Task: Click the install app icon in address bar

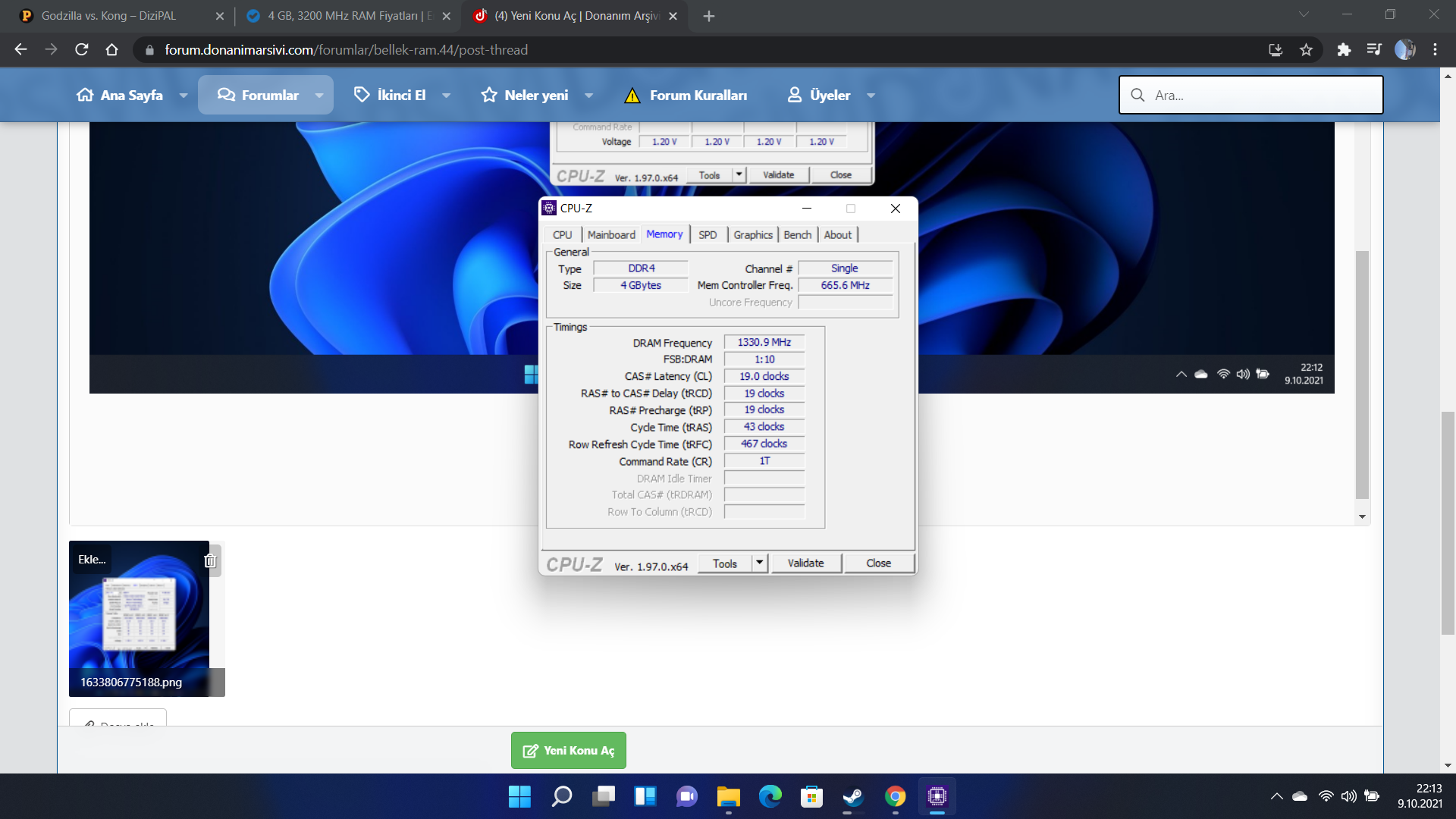Action: coord(1276,50)
